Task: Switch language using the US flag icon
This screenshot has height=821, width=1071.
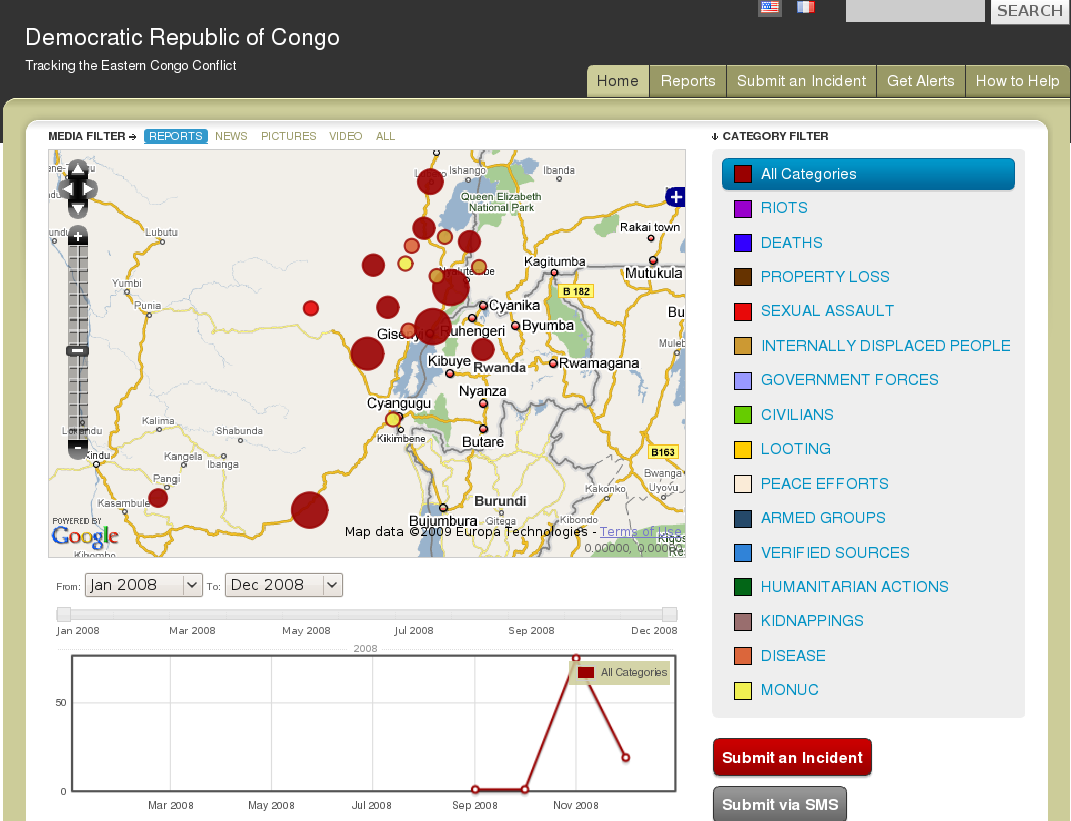Action: pyautogui.click(x=770, y=8)
